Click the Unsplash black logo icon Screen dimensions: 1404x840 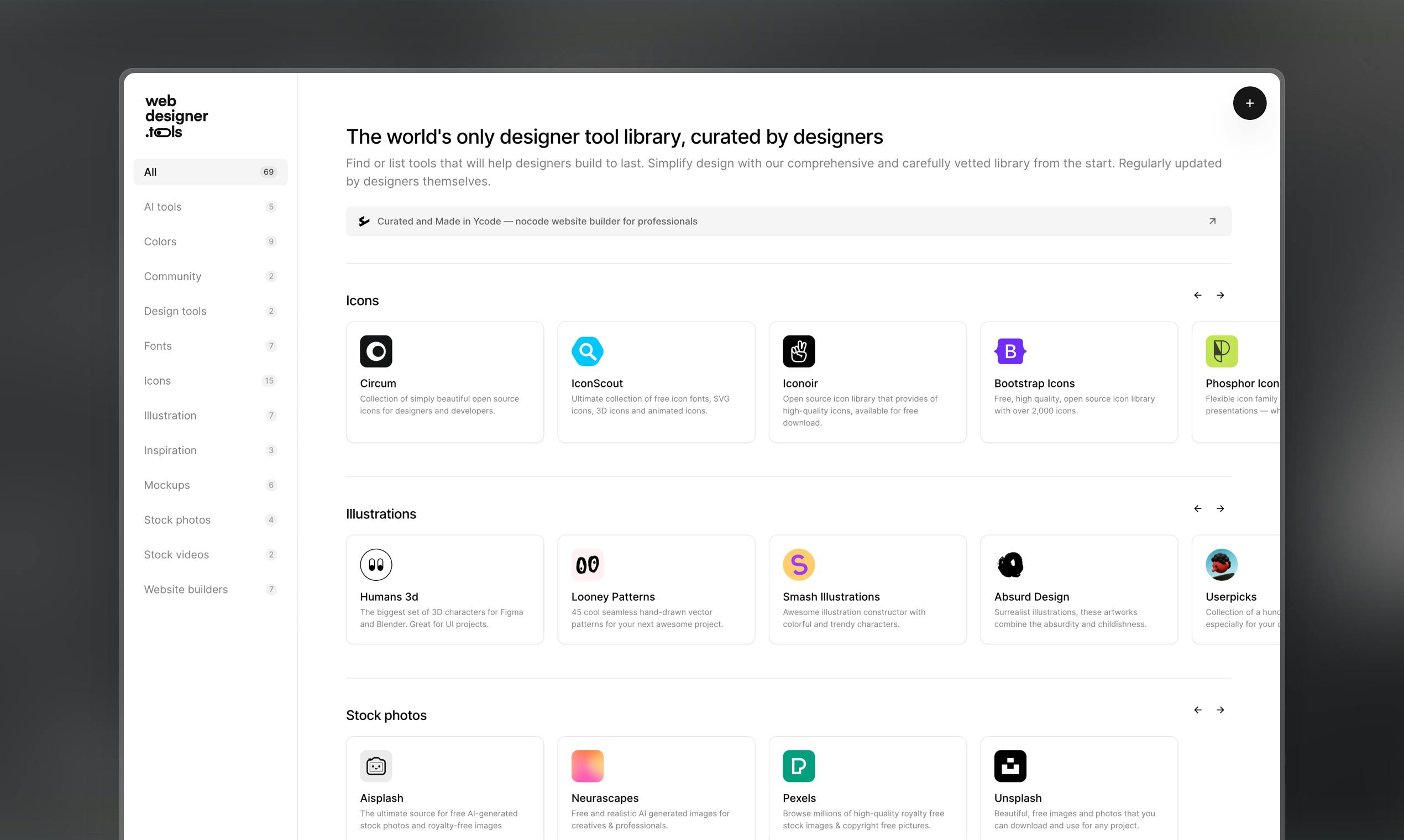tap(1010, 766)
